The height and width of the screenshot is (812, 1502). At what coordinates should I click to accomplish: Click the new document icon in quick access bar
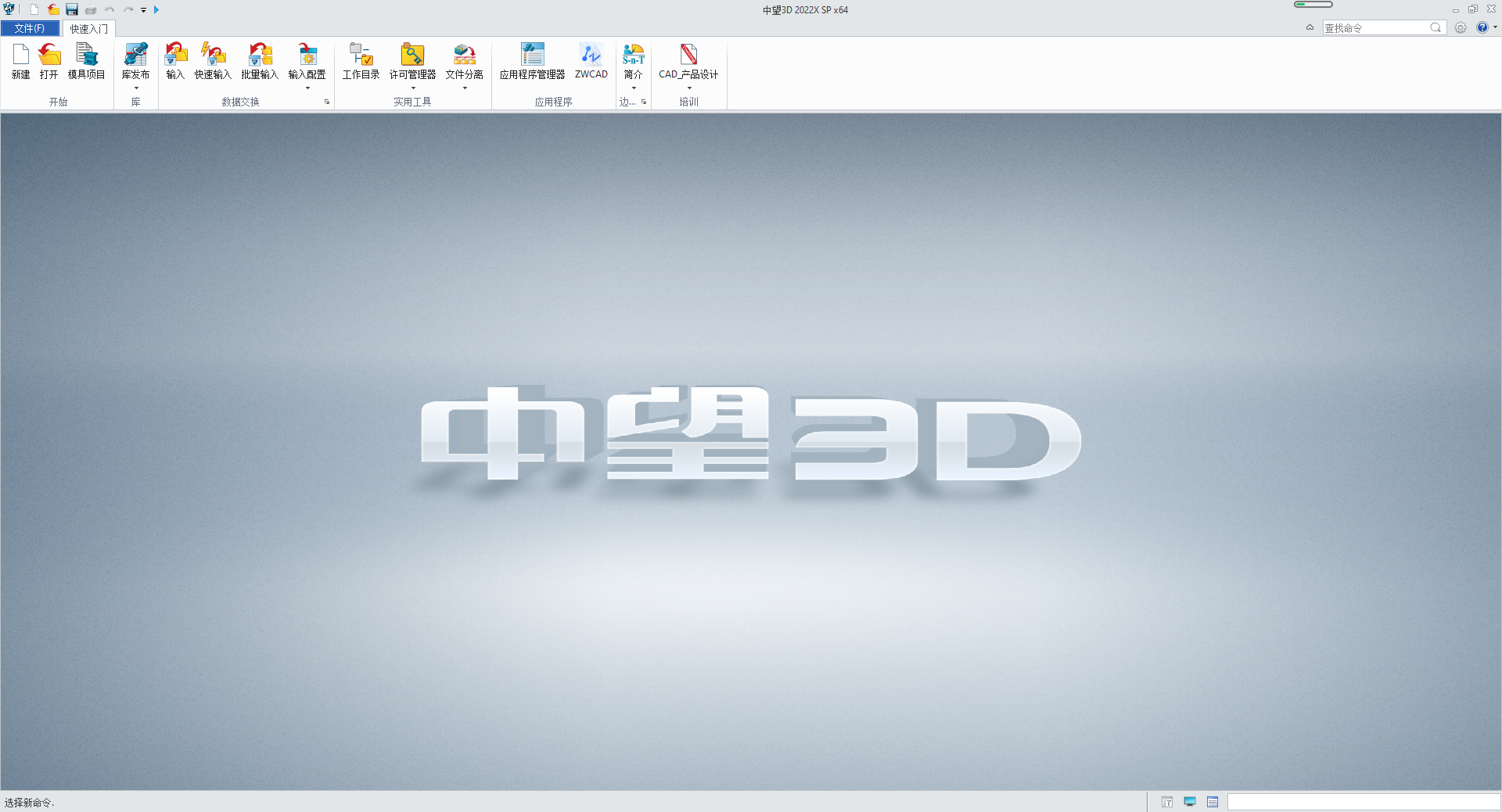(34, 9)
